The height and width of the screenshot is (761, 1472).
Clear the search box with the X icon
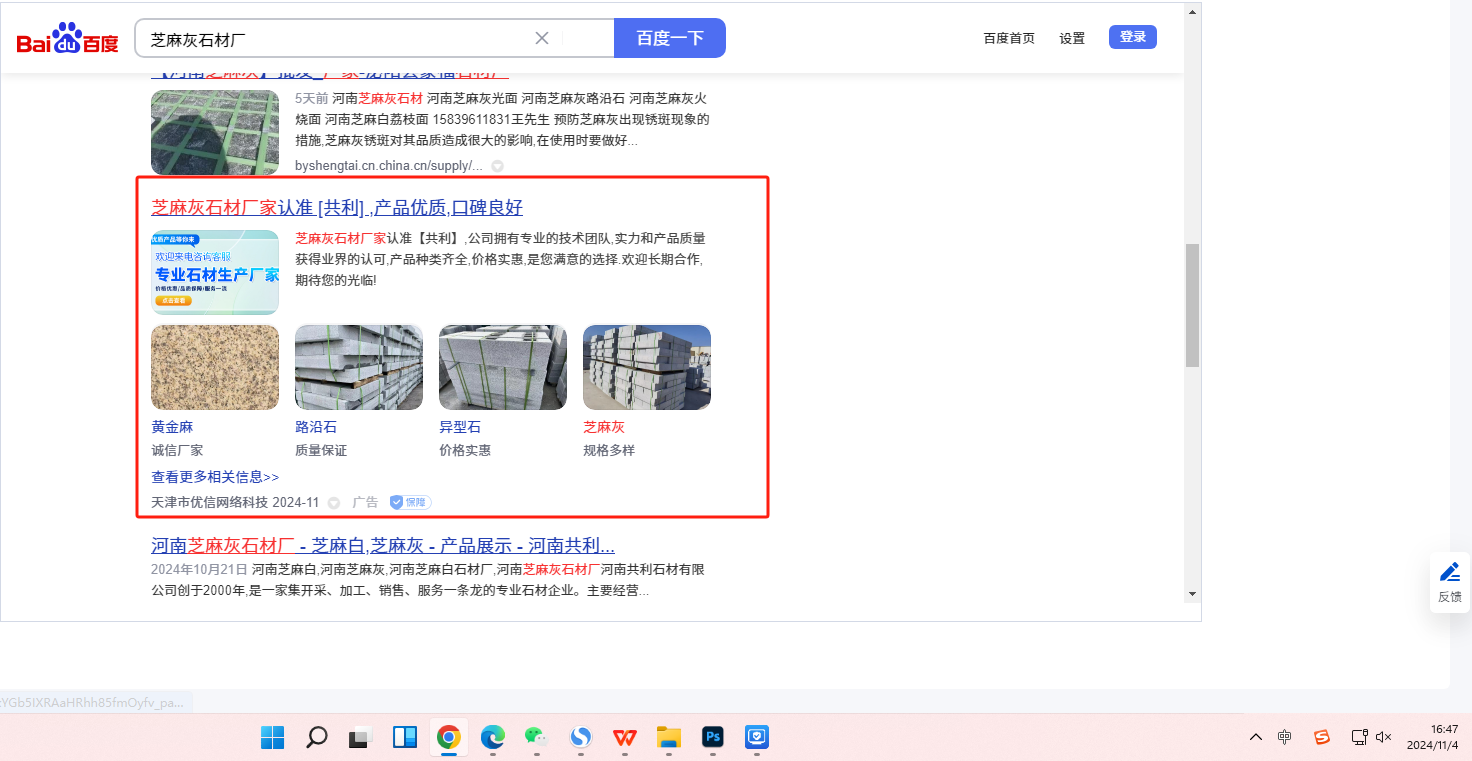(x=542, y=38)
